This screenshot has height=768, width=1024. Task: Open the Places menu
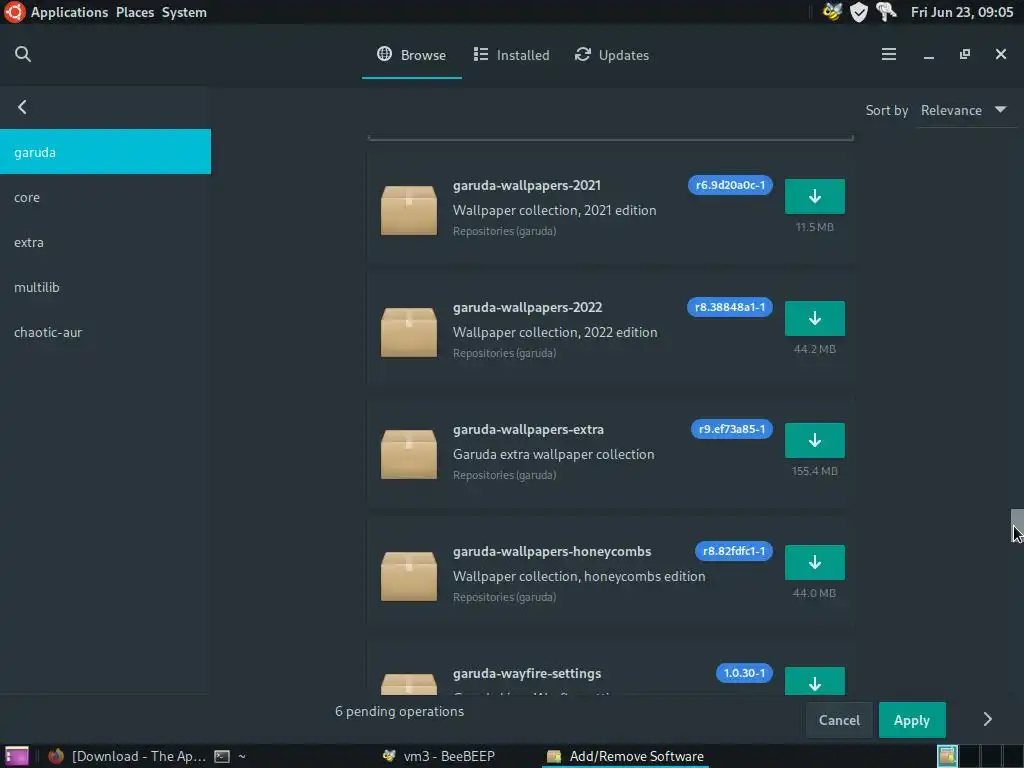coord(135,12)
